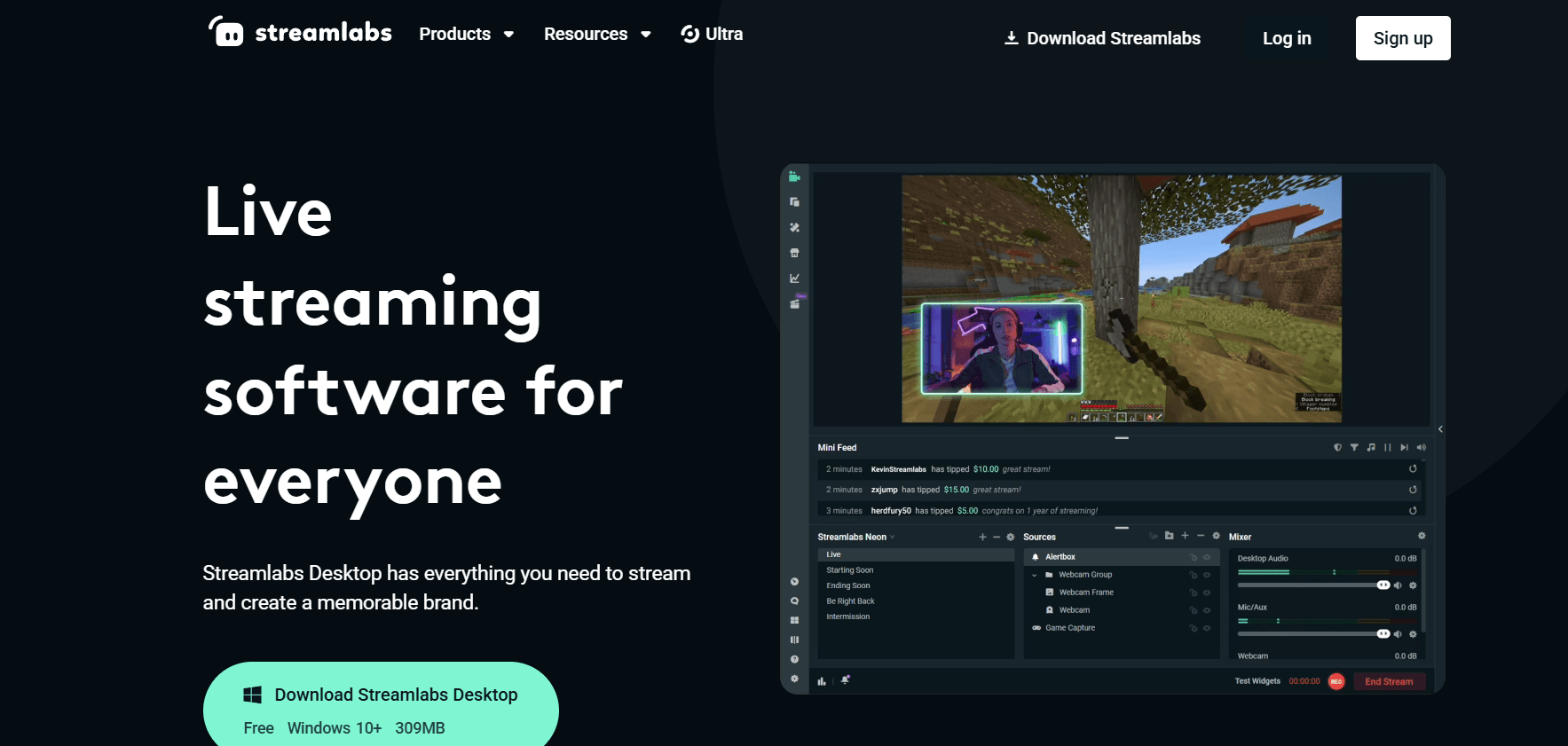Add source folder in Sources panel
The width and height of the screenshot is (1568, 746).
pos(1169,536)
